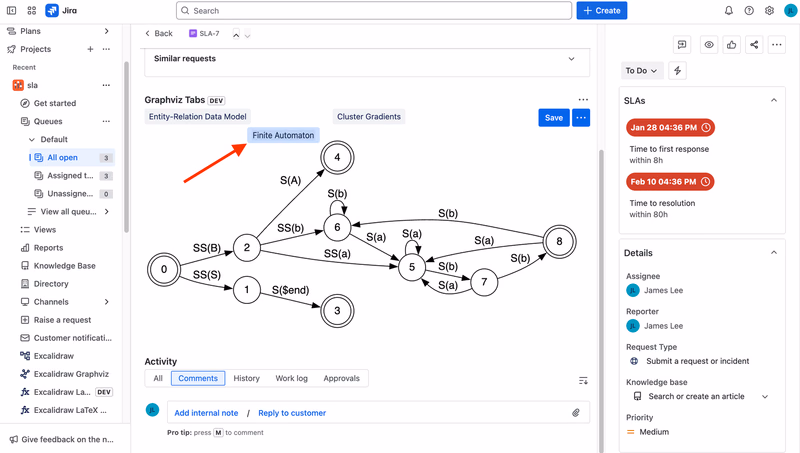The height and width of the screenshot is (453, 800).
Task: Select the History activity tab
Action: (x=246, y=379)
